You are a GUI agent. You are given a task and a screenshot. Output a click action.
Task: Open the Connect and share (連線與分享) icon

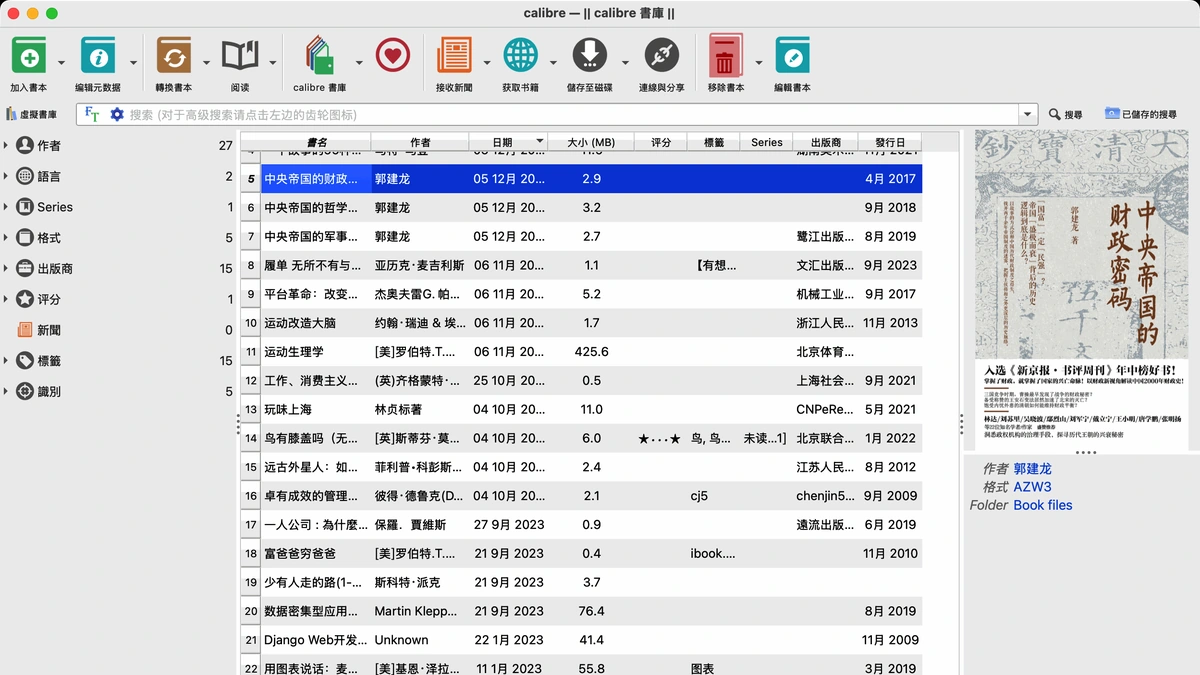(662, 56)
